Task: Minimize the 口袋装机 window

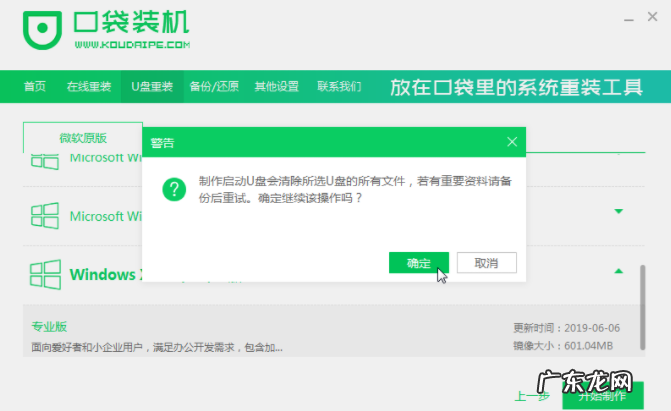Action: click(x=629, y=20)
